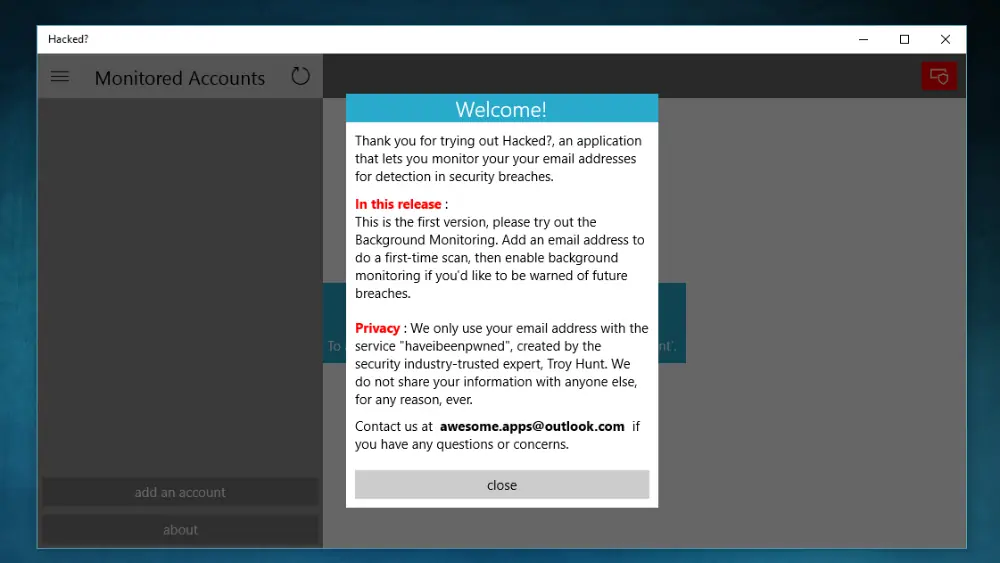This screenshot has width=1000, height=563.
Task: Maximize the Hacked? window
Action: coord(904,40)
